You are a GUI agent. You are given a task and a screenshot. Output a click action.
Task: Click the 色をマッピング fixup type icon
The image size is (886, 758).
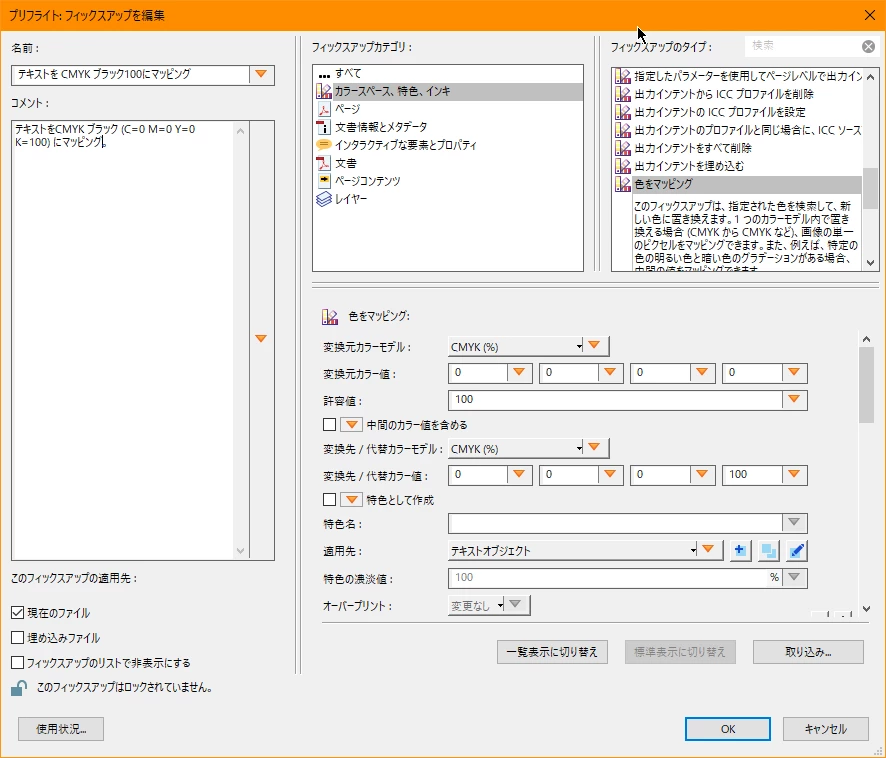(623, 184)
